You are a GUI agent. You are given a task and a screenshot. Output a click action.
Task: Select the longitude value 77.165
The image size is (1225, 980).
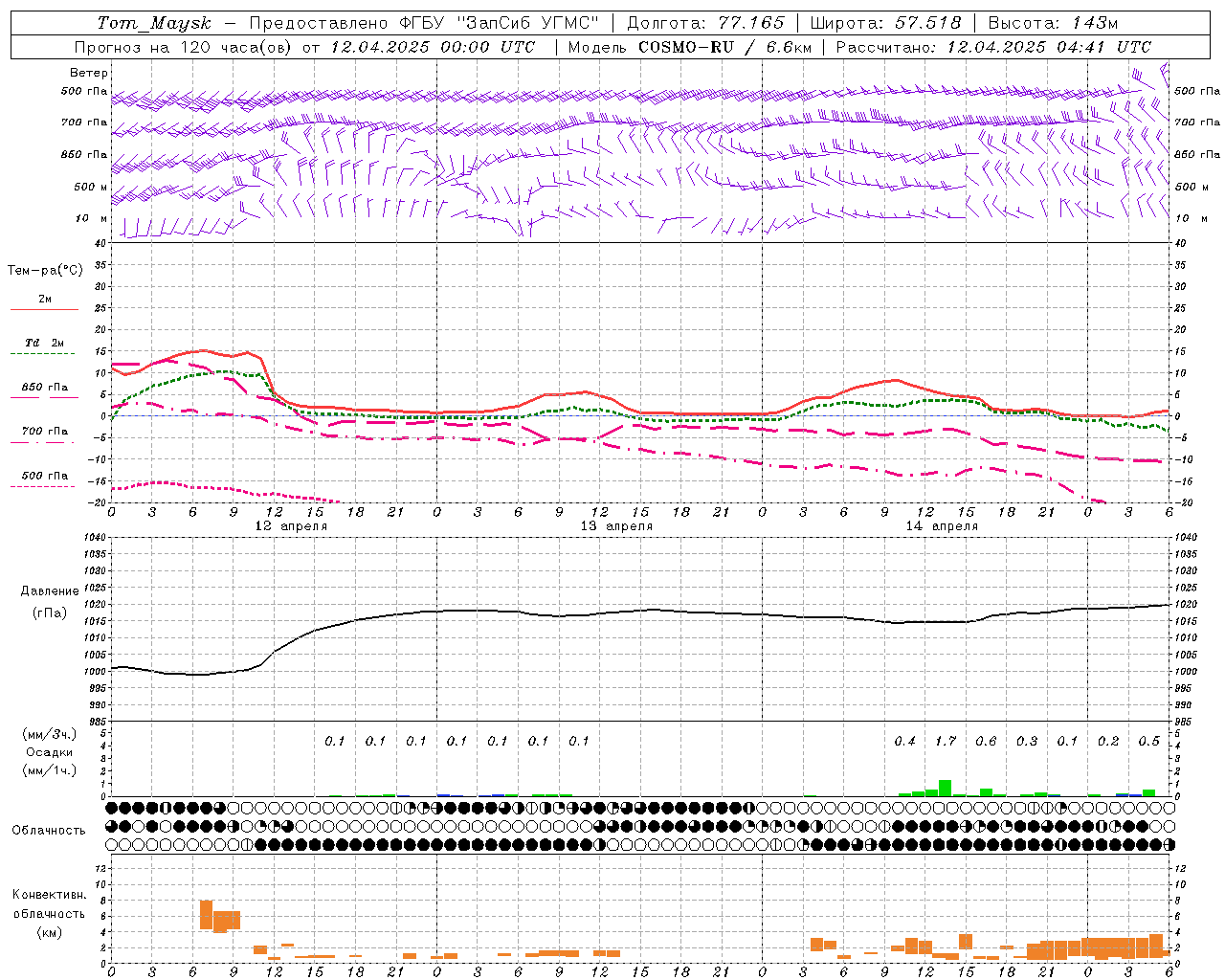click(x=751, y=23)
